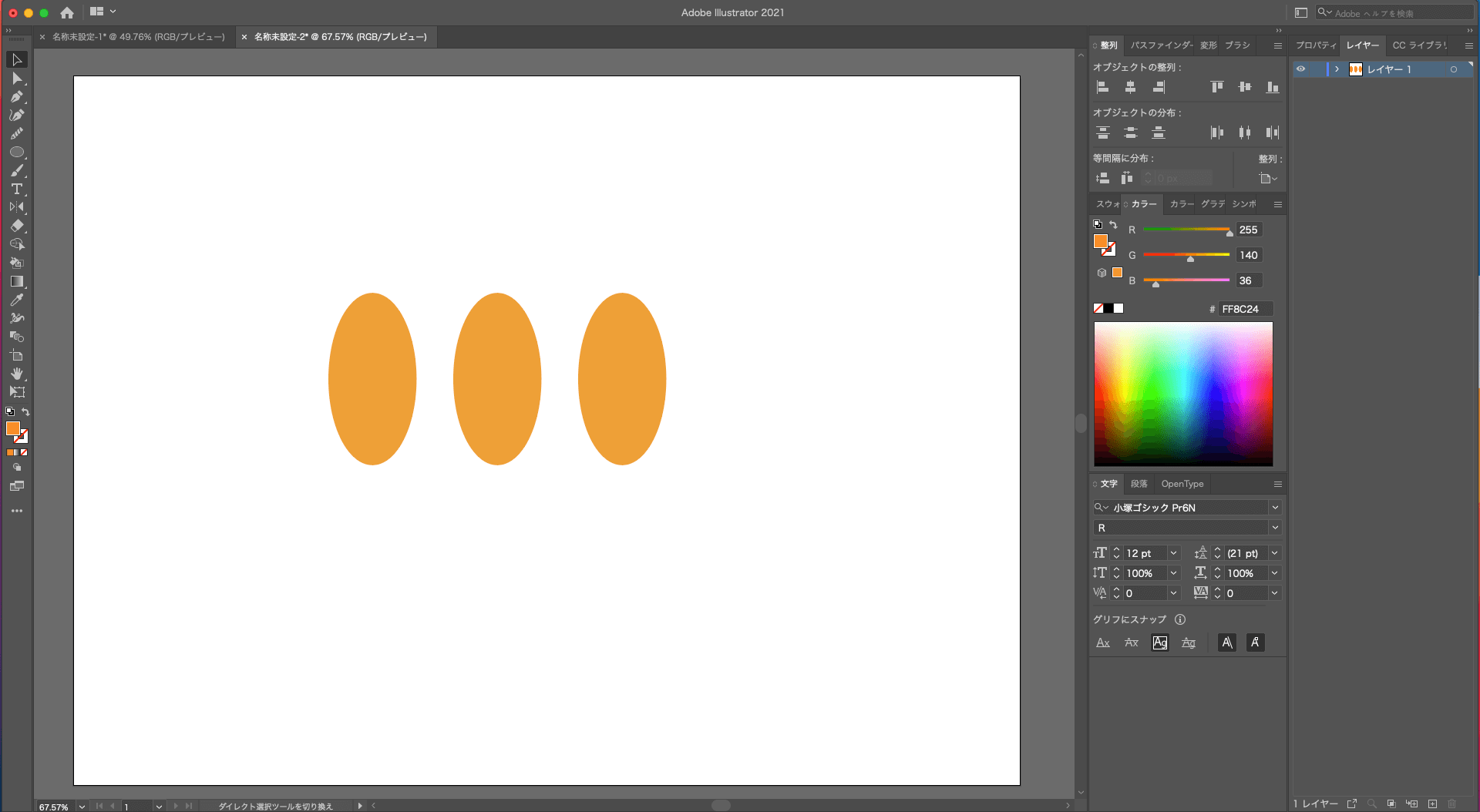Click horizontal align center icon

click(x=1131, y=87)
